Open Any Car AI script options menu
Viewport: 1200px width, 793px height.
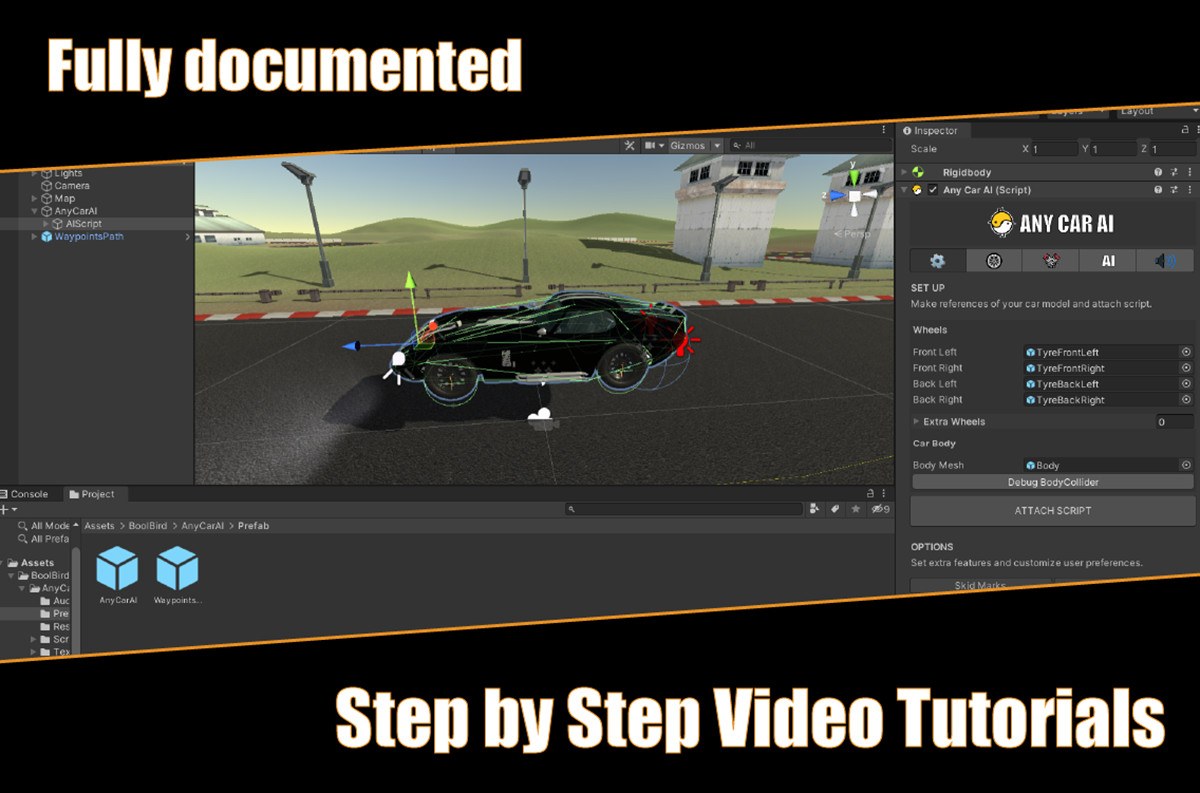[x=1189, y=189]
